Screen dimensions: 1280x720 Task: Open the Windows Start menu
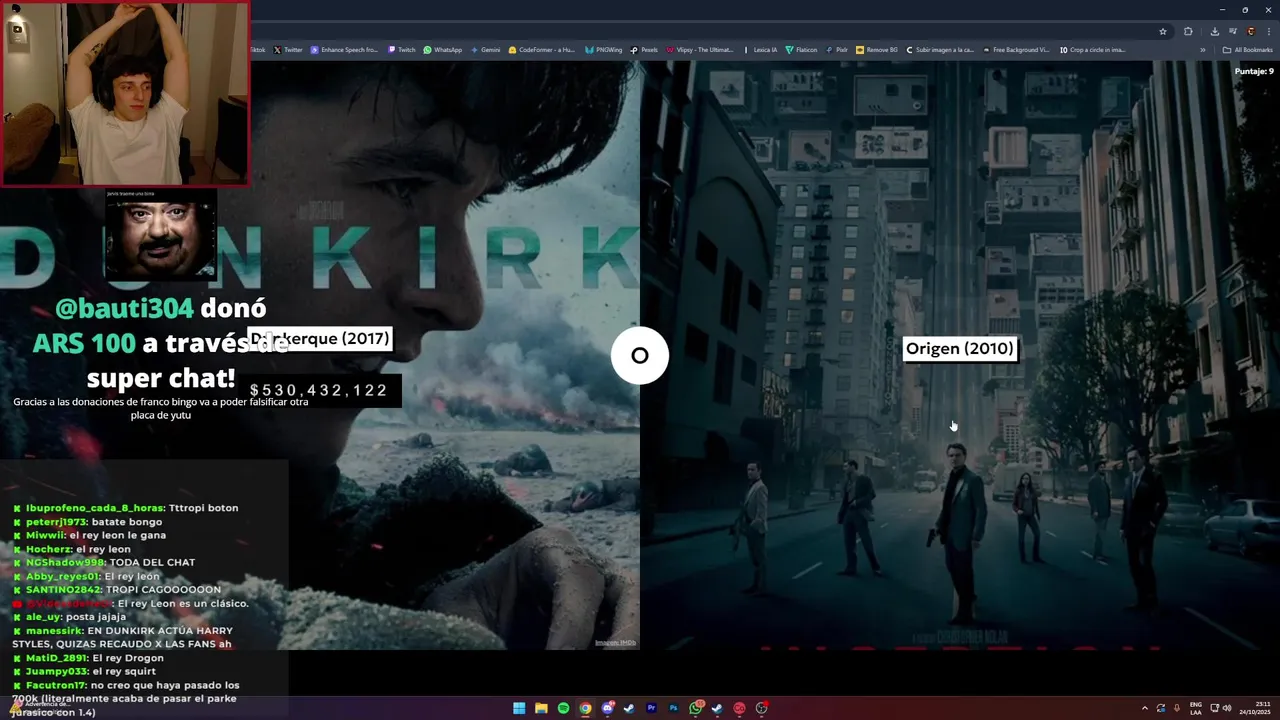coord(519,708)
